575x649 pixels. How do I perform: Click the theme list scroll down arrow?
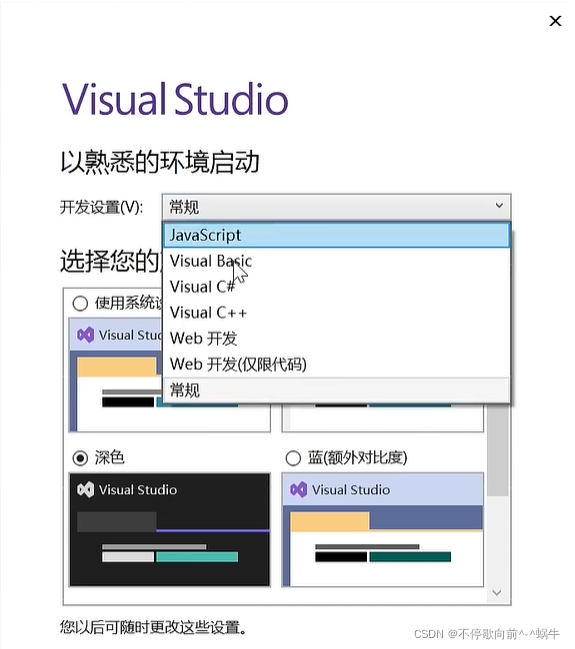click(497, 593)
